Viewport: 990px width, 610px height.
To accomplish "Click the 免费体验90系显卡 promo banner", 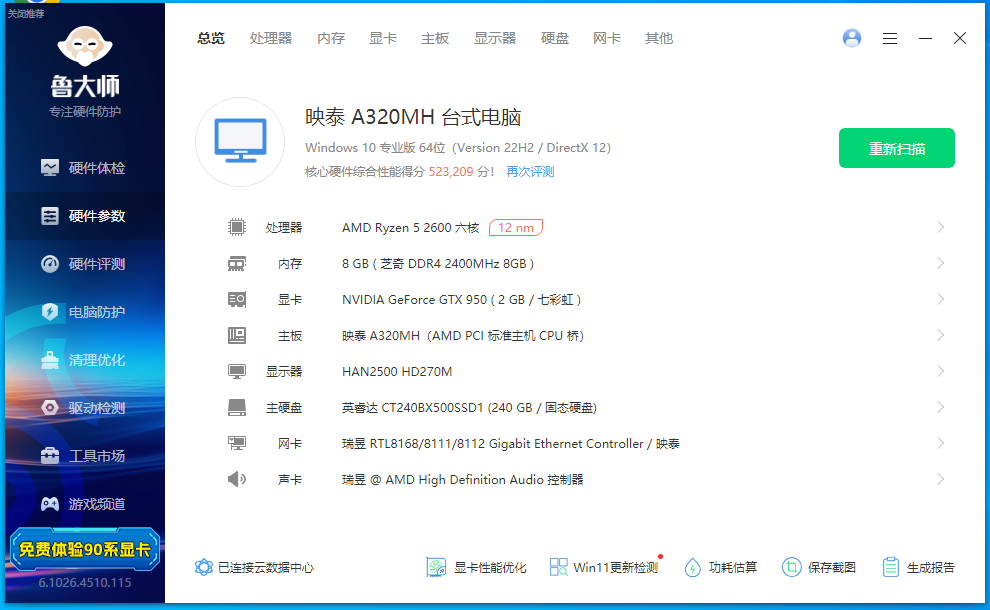I will coord(85,549).
